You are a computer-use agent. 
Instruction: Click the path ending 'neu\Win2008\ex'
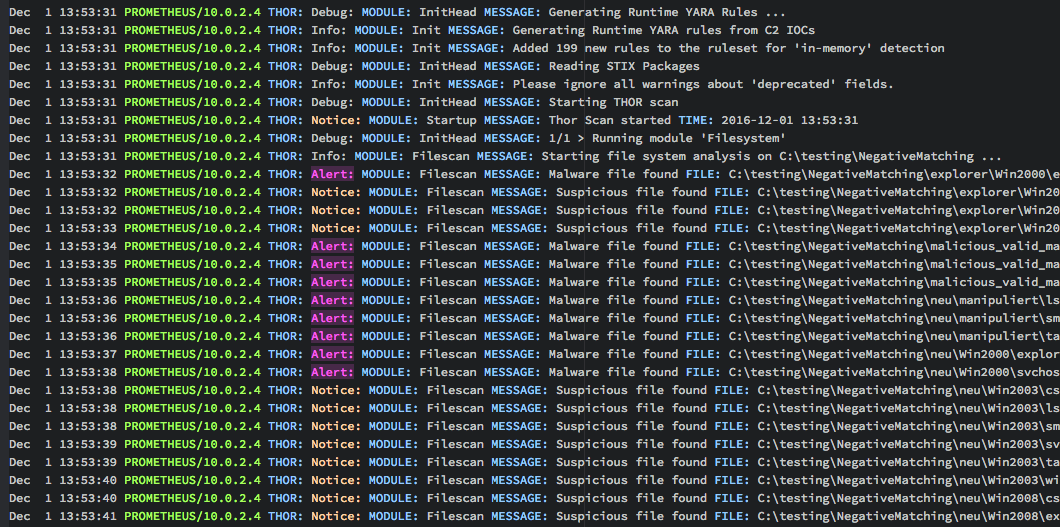pos(908,516)
